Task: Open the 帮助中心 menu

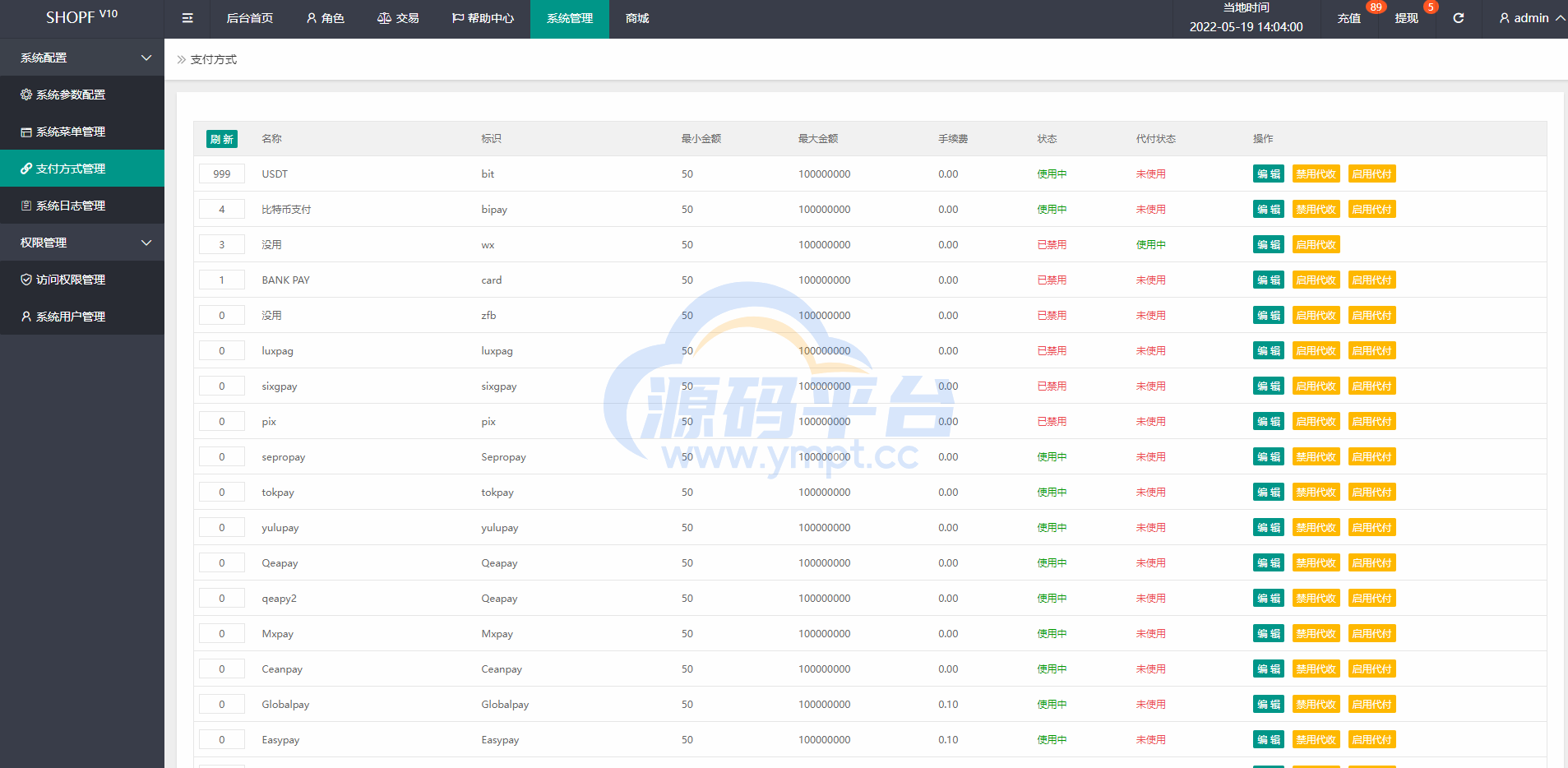Action: click(x=483, y=18)
